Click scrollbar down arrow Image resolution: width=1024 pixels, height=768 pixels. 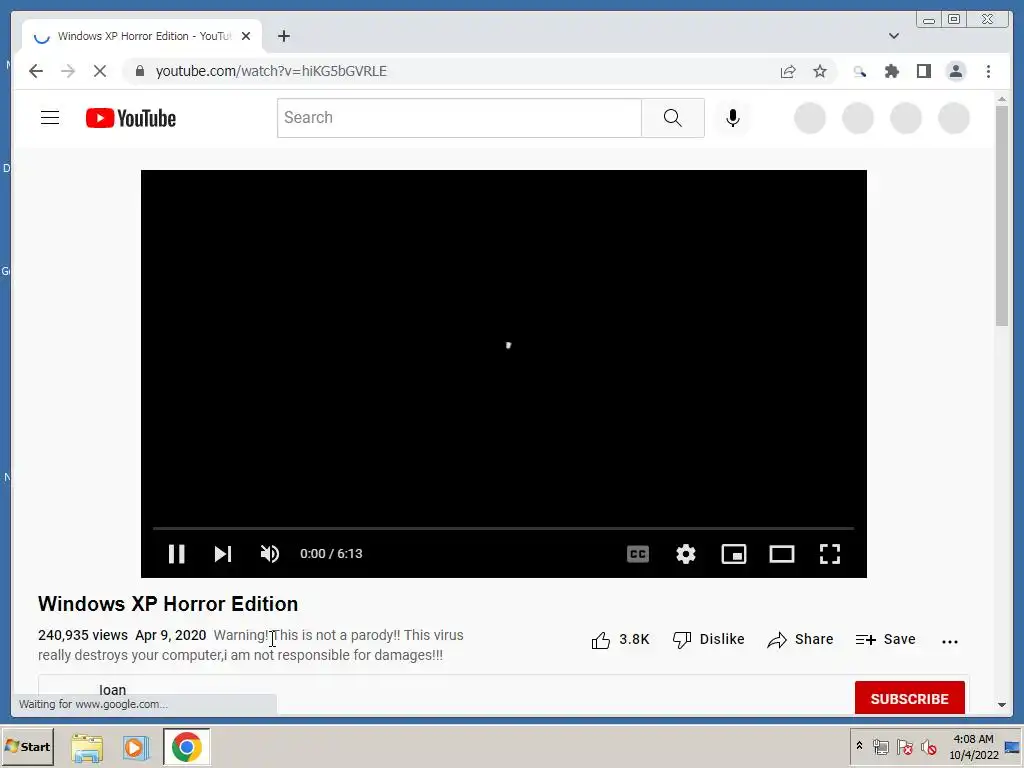tap(1002, 705)
